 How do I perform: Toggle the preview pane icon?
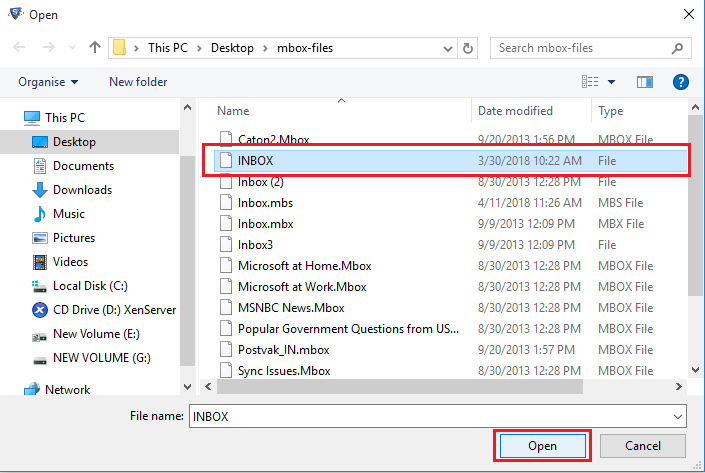click(x=645, y=82)
